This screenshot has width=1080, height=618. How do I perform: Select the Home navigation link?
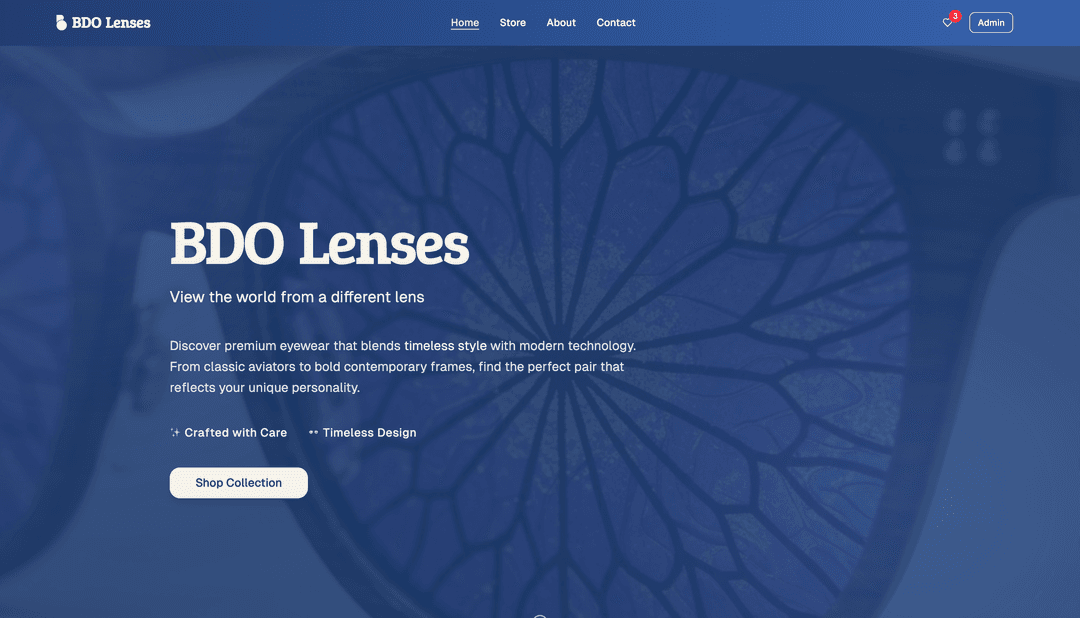[464, 21]
